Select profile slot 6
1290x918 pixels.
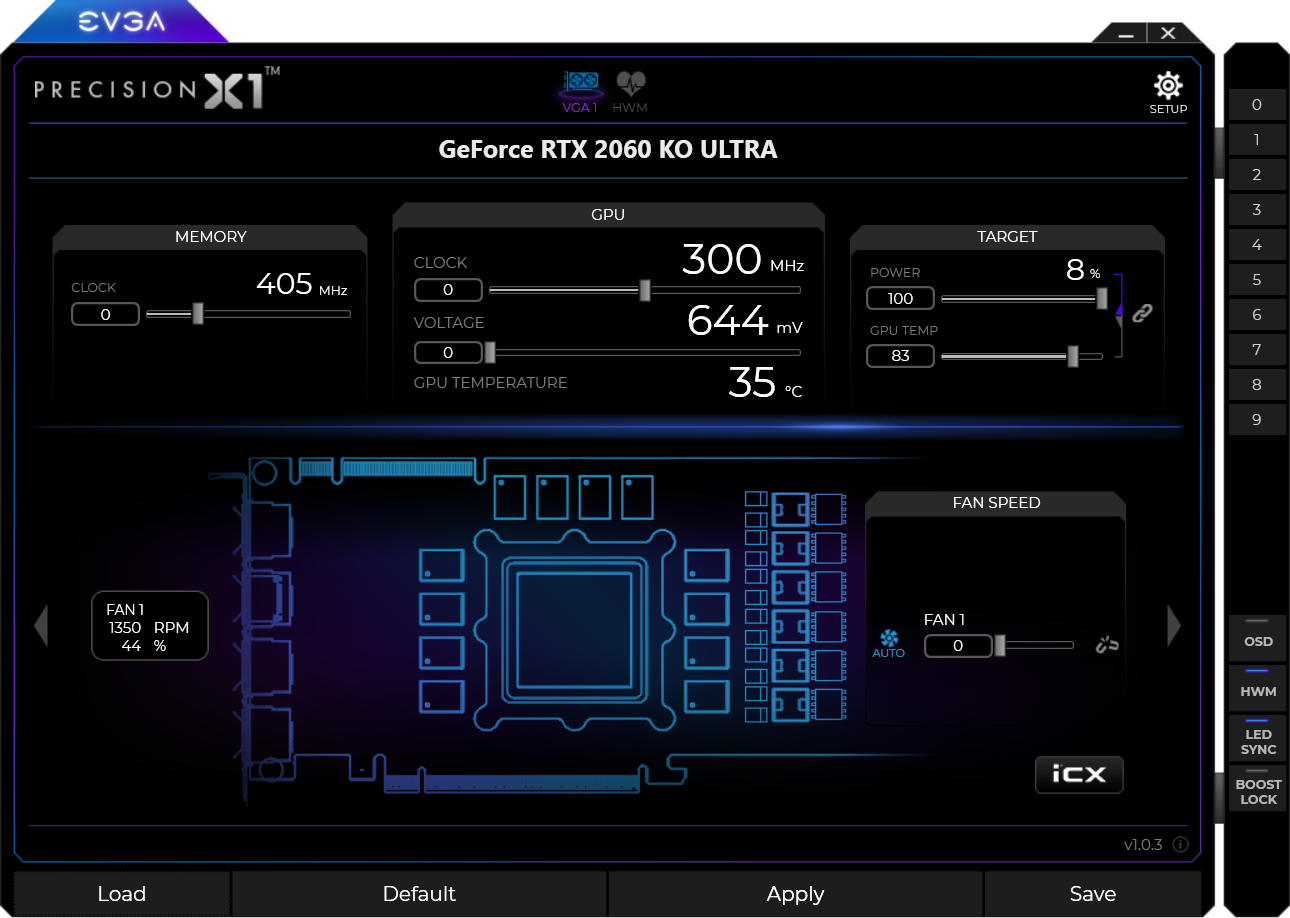tap(1257, 315)
